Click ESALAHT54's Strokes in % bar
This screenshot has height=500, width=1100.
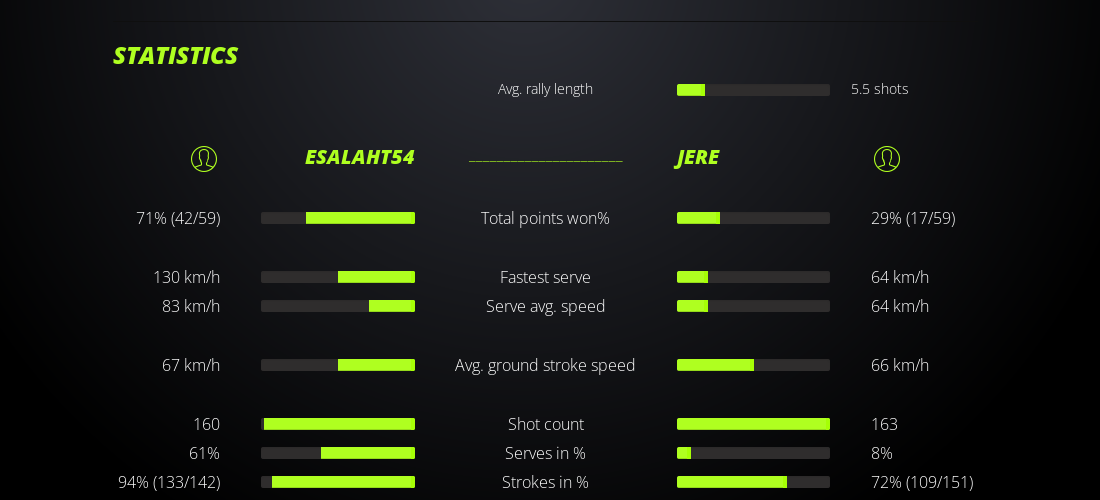338,482
